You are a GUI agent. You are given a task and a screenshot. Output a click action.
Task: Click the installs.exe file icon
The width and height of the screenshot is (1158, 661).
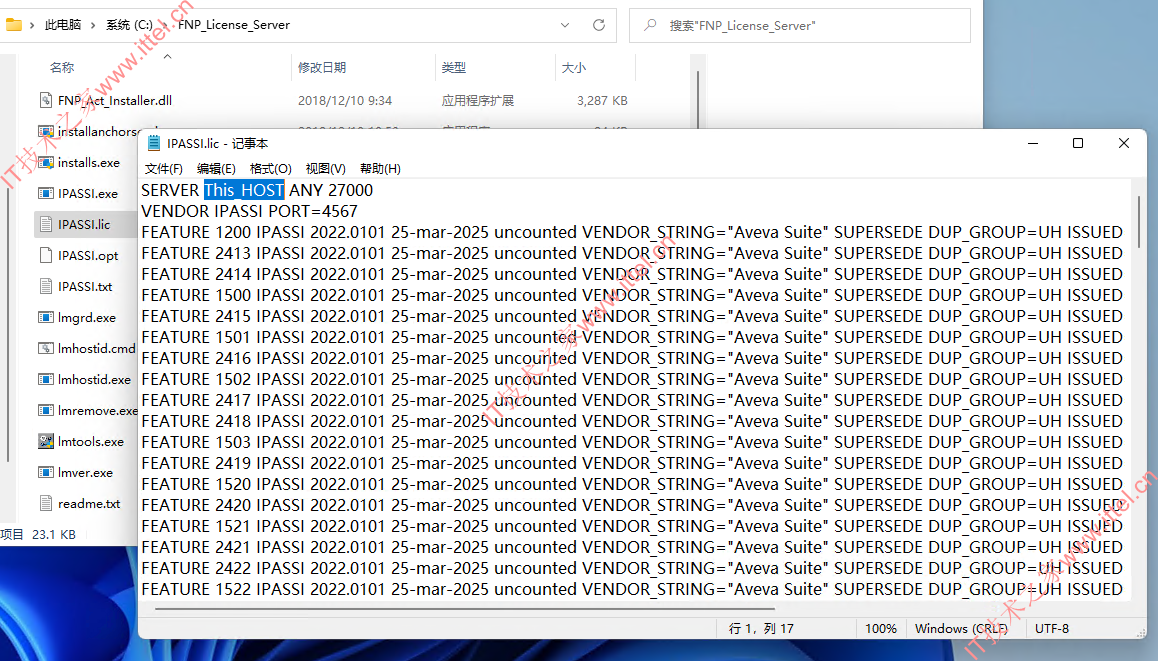click(x=46, y=162)
